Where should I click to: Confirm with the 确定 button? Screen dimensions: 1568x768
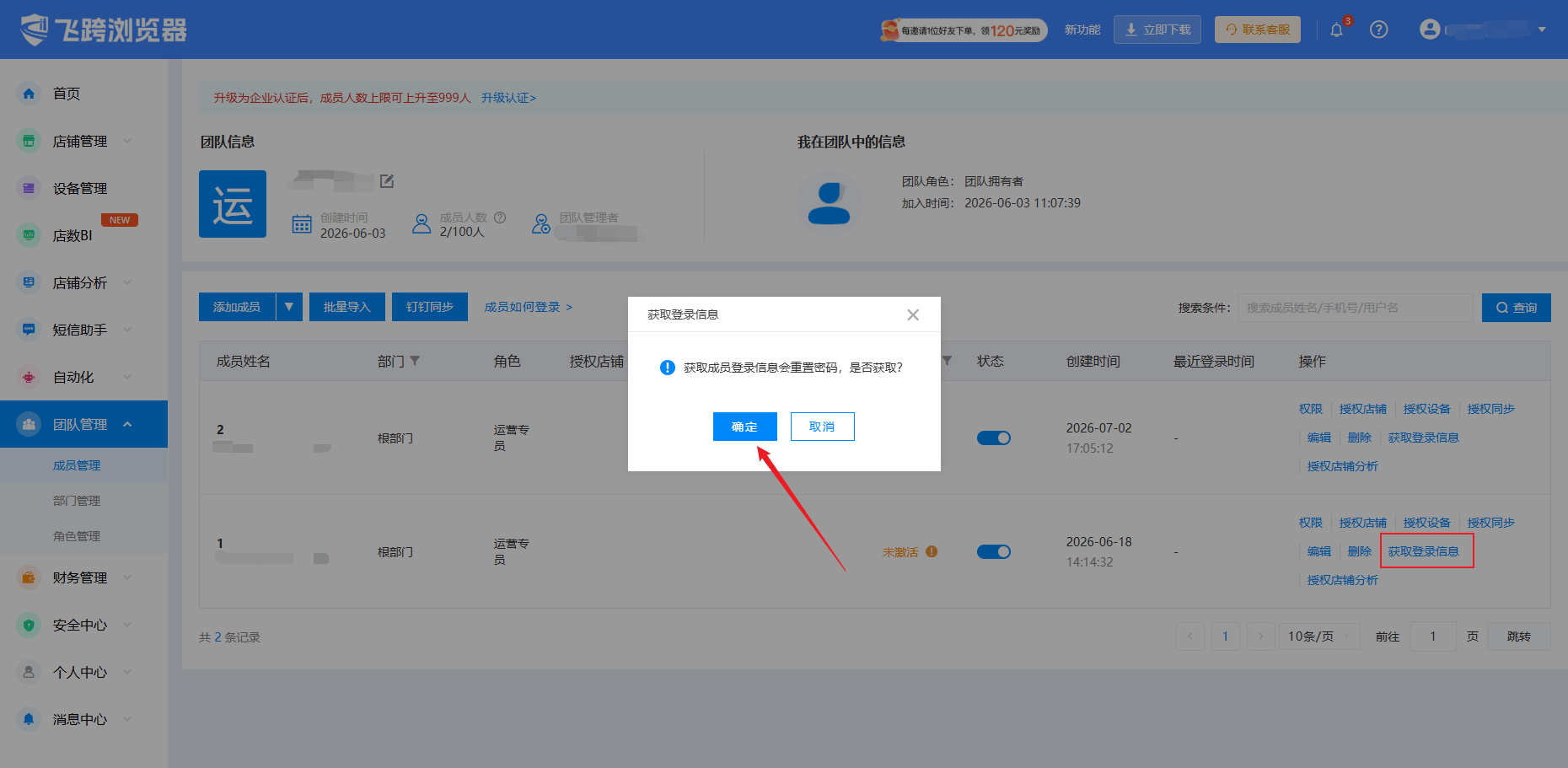coord(744,427)
